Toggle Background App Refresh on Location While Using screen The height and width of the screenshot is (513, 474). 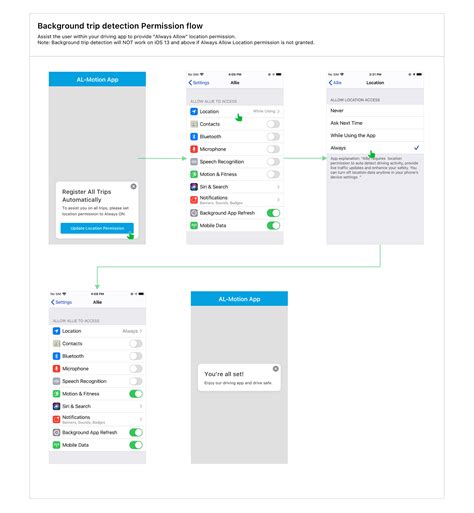click(273, 213)
